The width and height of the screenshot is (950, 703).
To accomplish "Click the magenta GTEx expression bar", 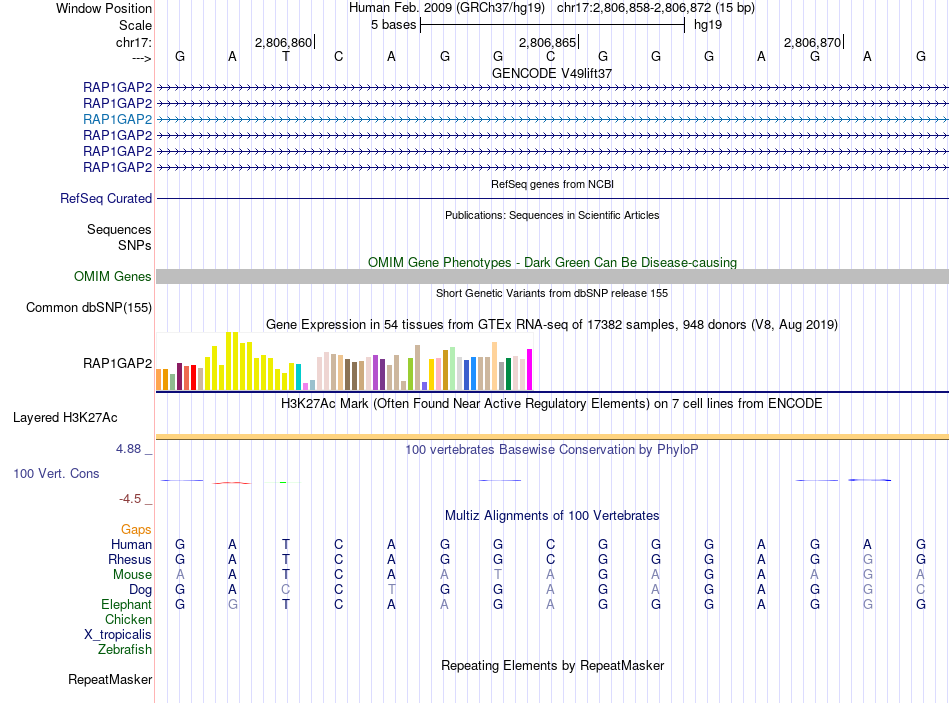I will coord(530,369).
